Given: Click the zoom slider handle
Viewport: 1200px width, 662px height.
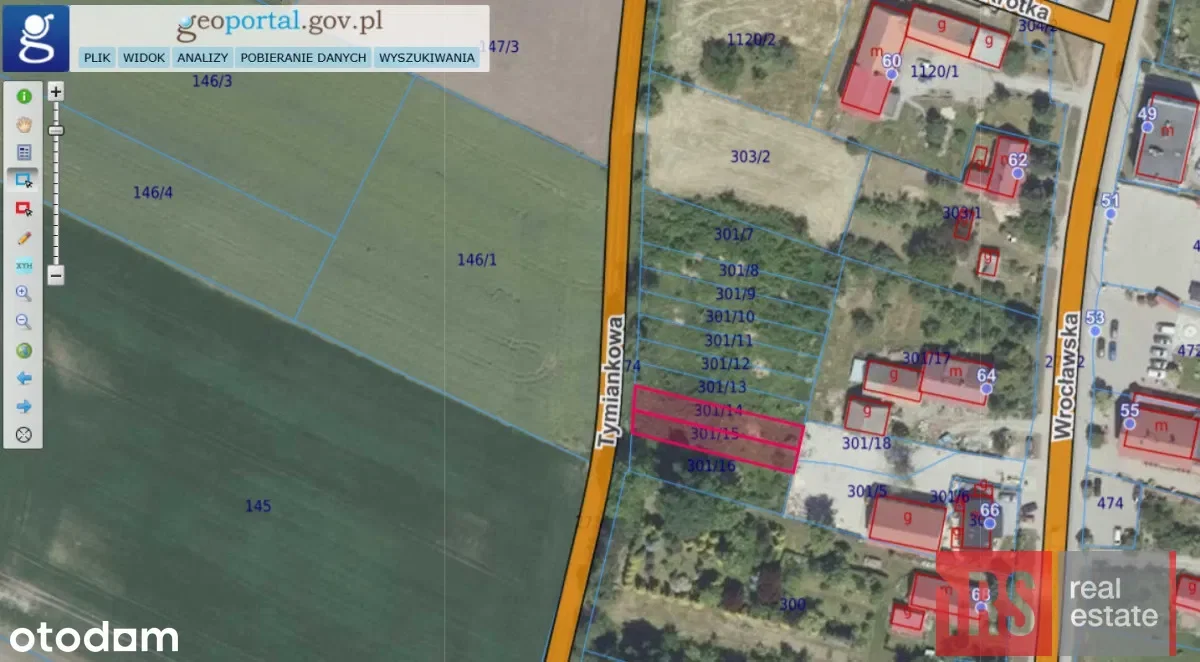Looking at the screenshot, I should click(56, 130).
